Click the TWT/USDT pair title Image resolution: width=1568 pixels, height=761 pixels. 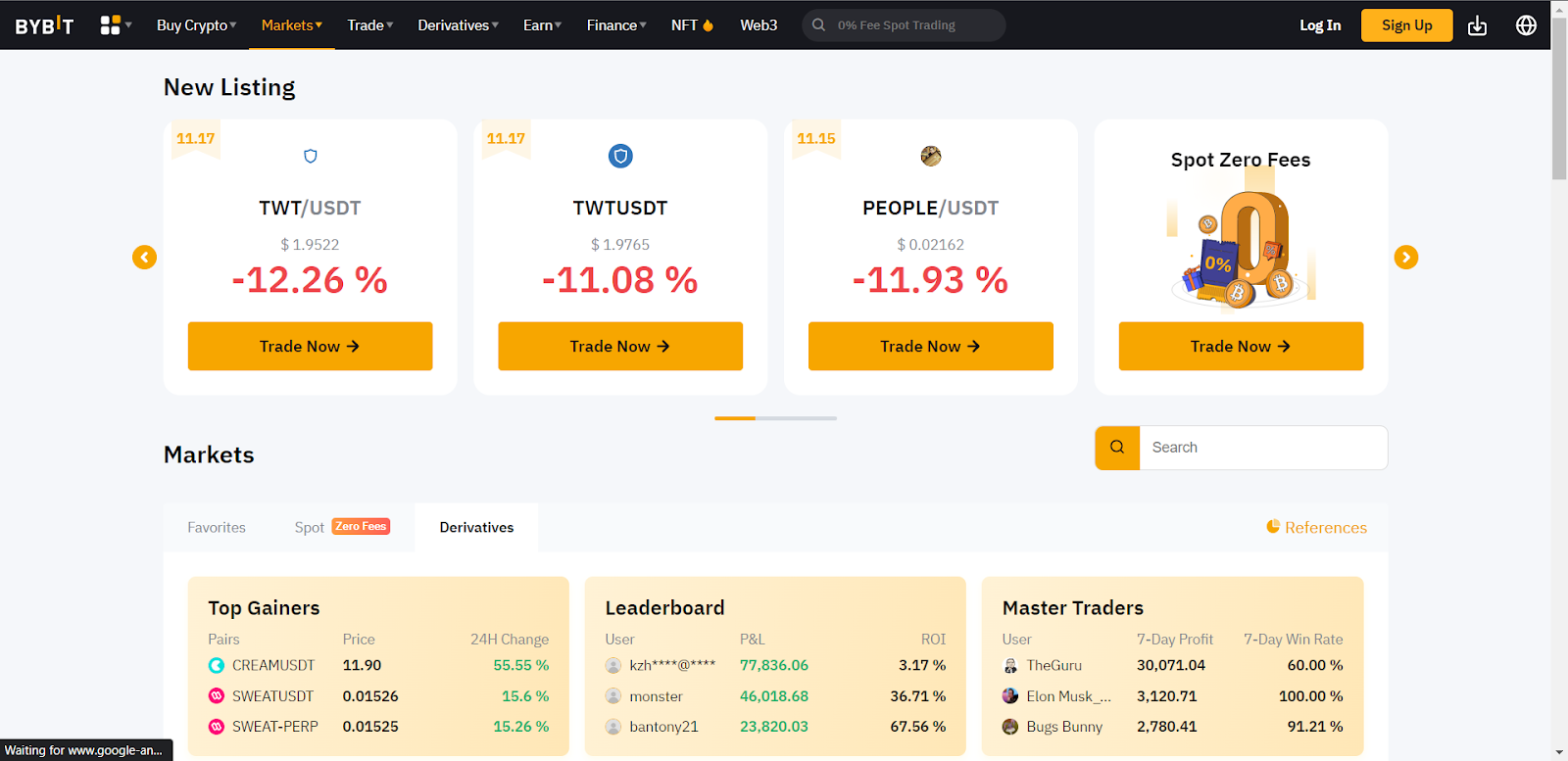point(310,208)
